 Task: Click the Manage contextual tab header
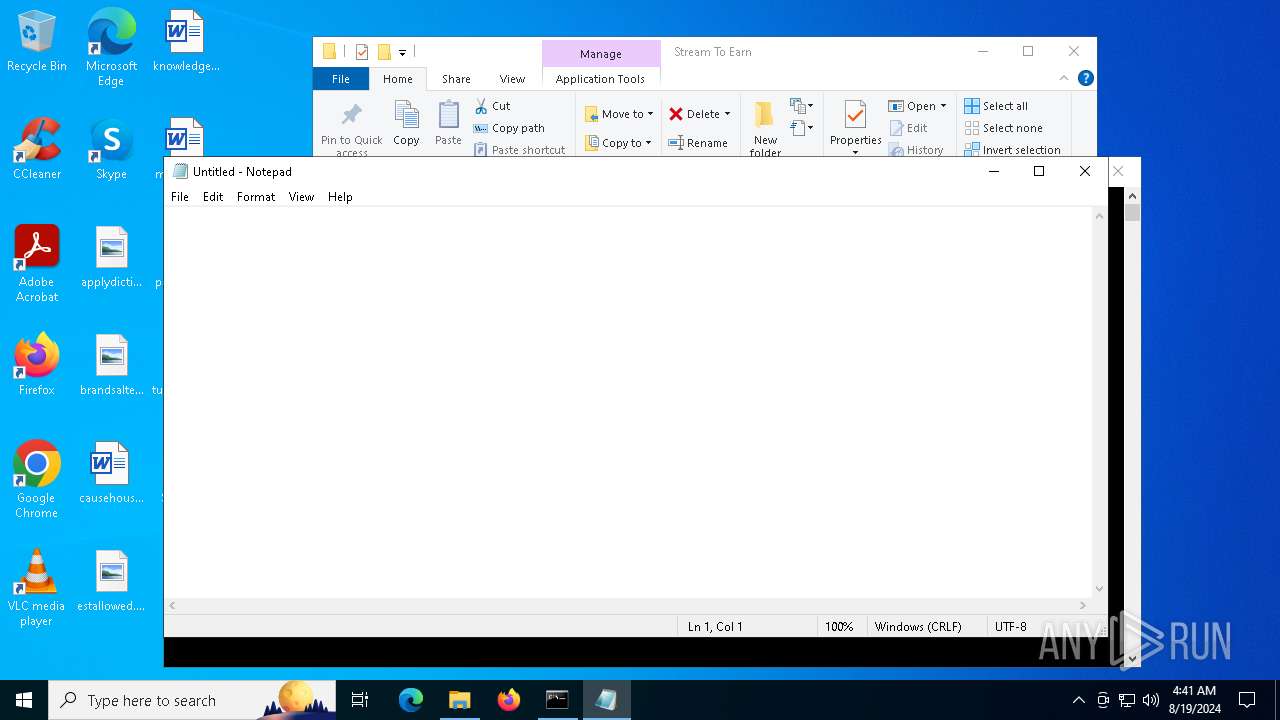[601, 54]
